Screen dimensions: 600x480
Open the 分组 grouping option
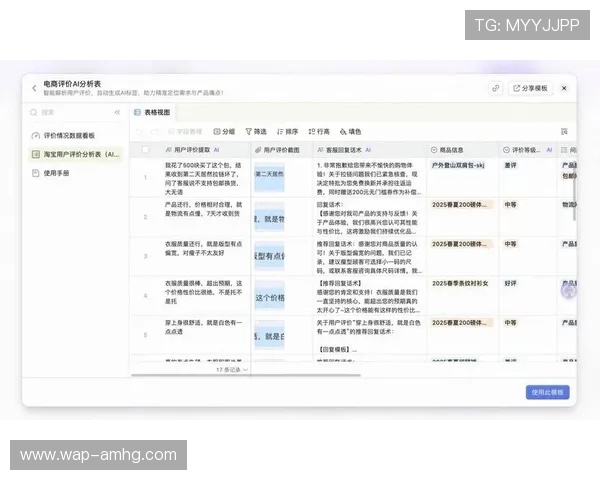[x=224, y=132]
